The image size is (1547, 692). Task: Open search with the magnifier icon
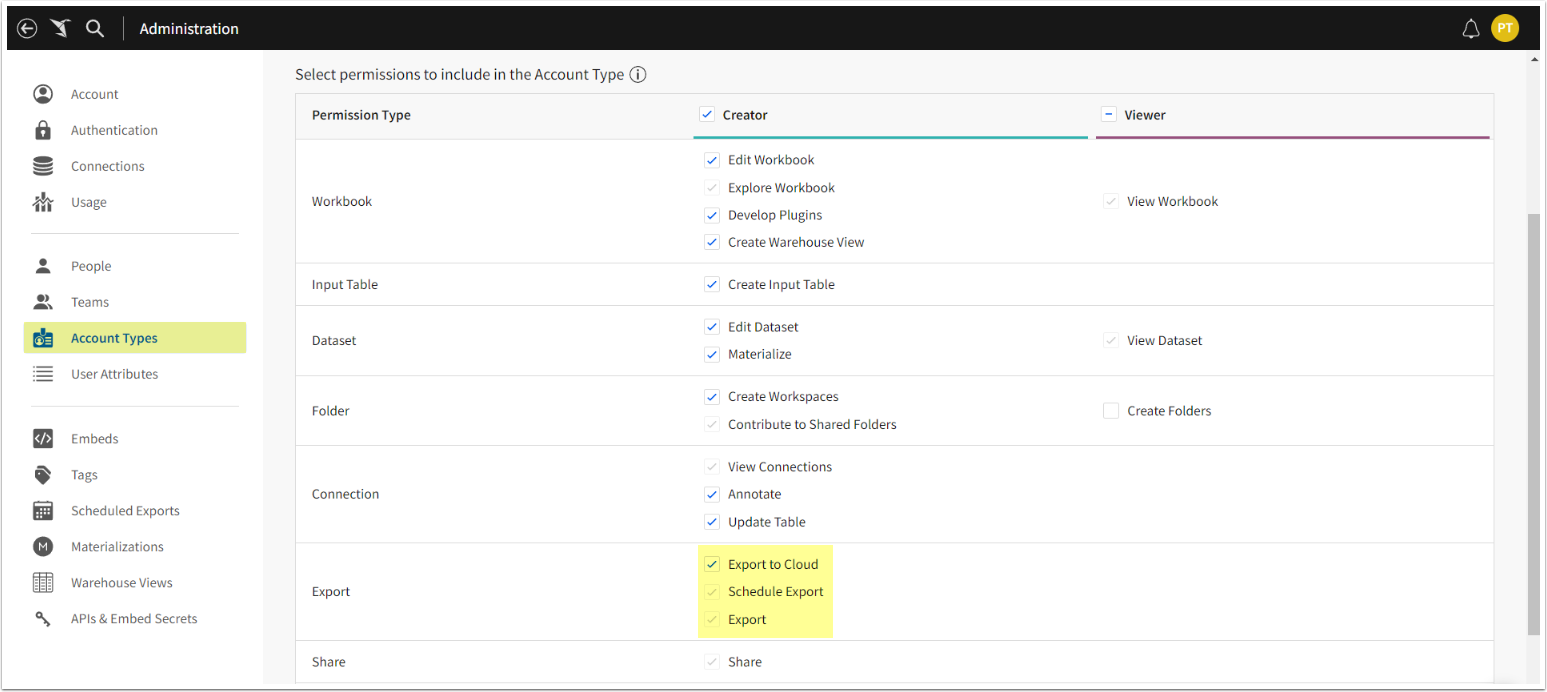coord(95,29)
